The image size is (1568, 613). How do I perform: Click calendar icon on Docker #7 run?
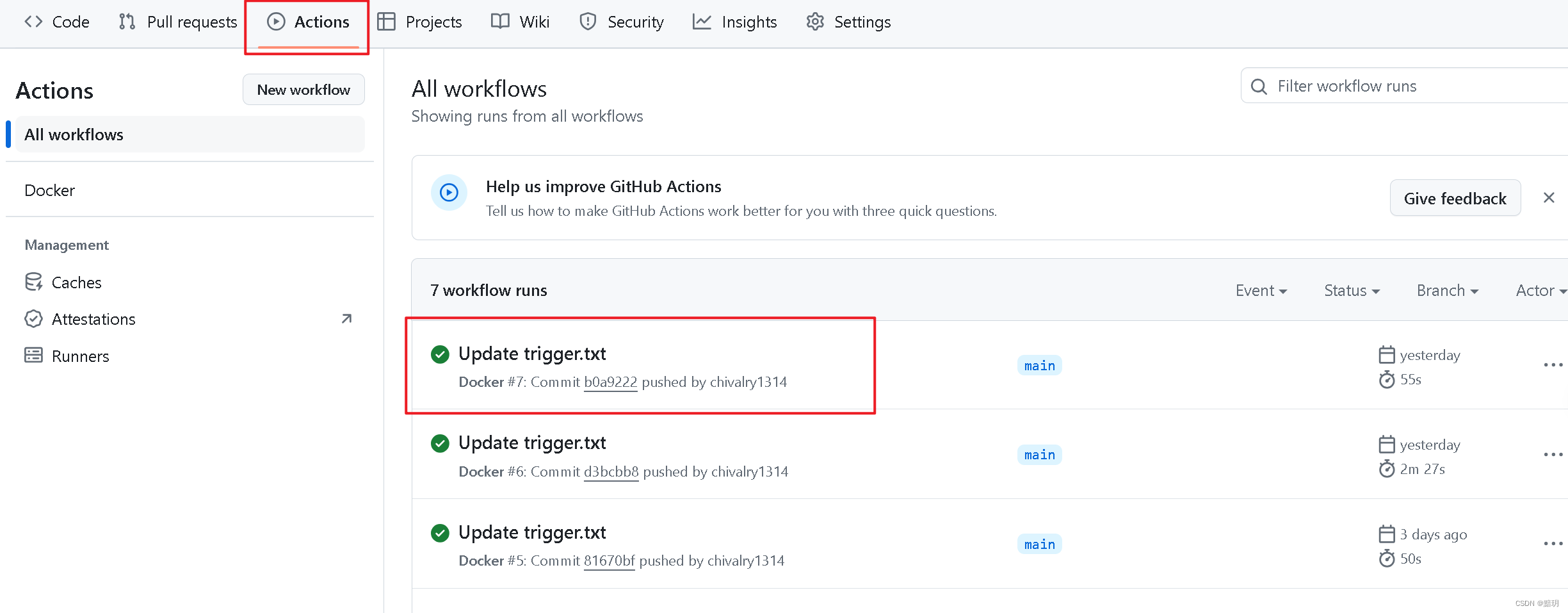1386,354
